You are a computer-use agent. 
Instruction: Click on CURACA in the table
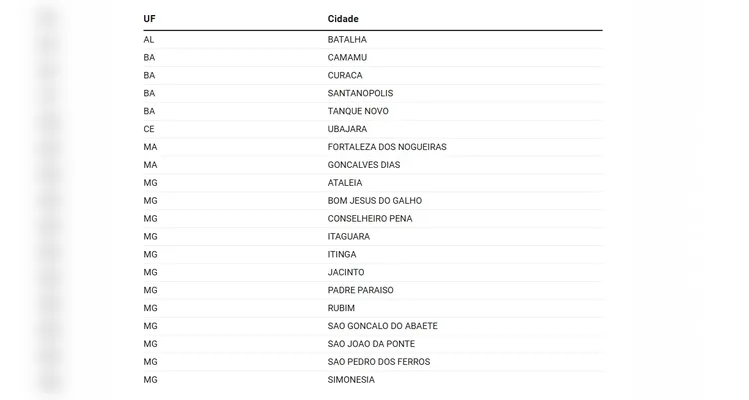pos(345,75)
